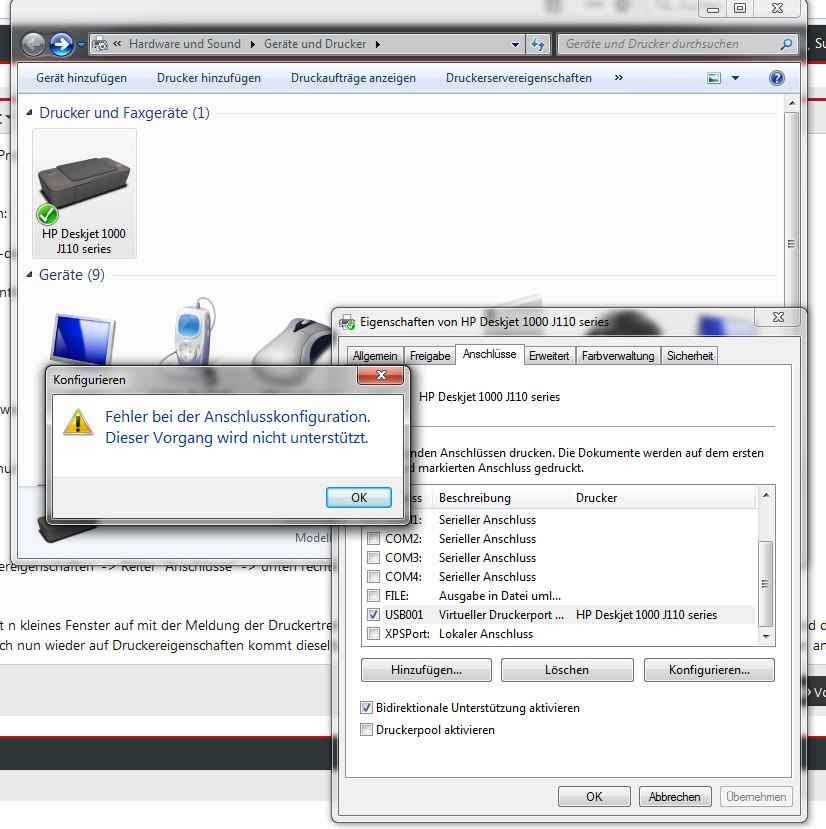This screenshot has width=826, height=829.
Task: Click the 'Hinzufügen...' port button
Action: click(x=426, y=670)
